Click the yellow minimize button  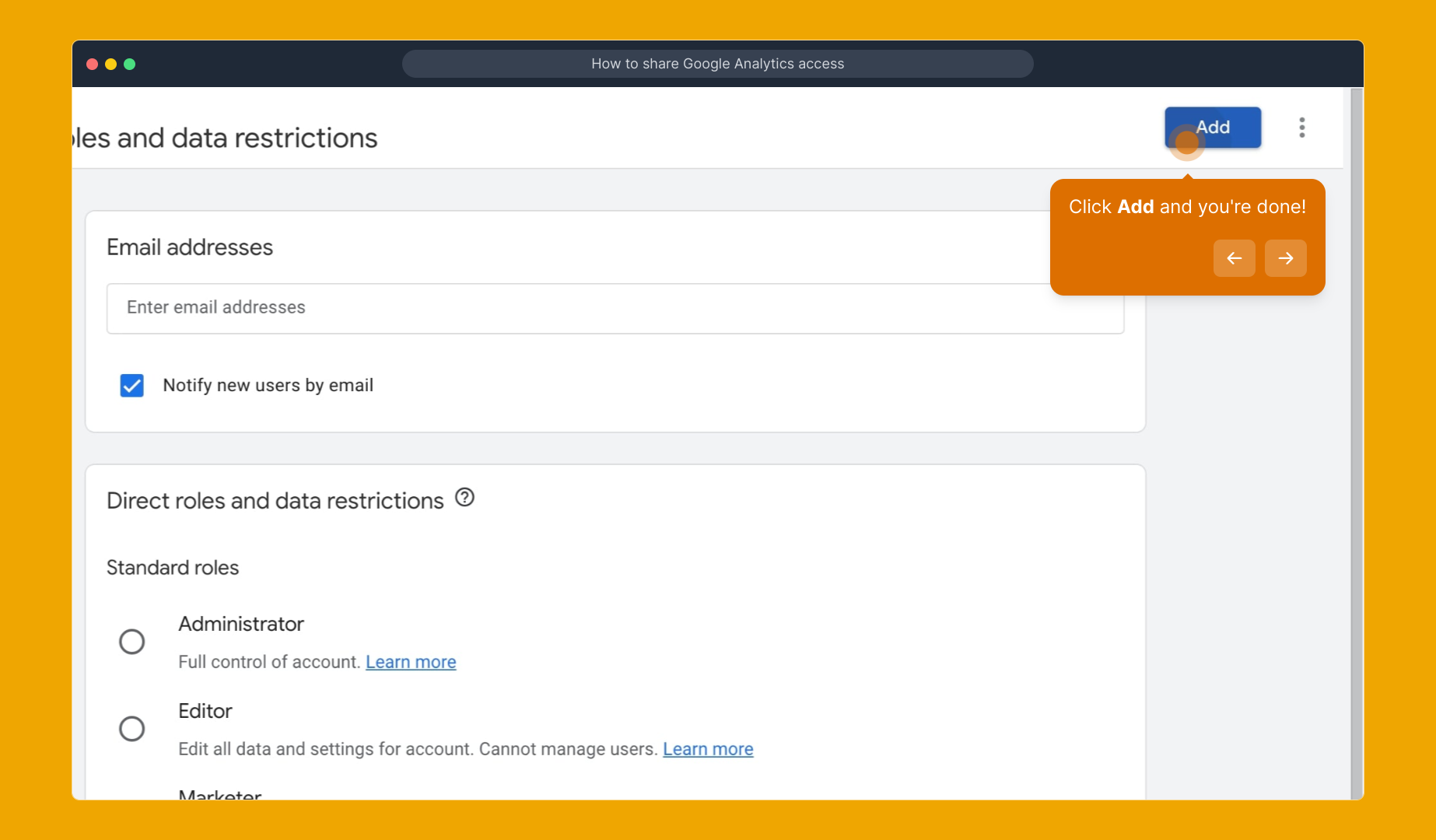[110, 64]
